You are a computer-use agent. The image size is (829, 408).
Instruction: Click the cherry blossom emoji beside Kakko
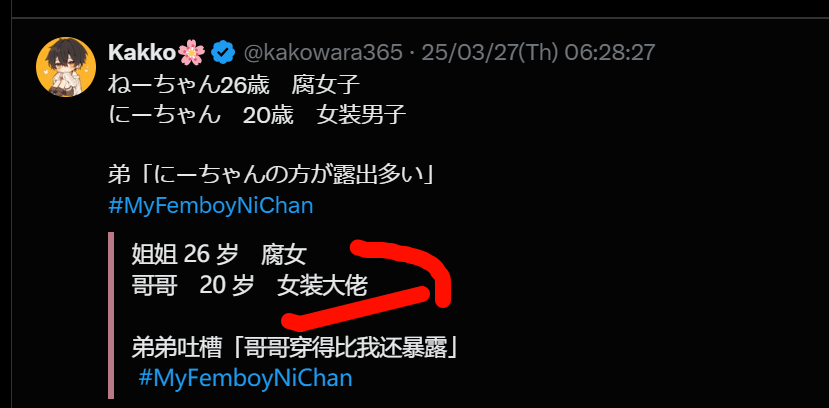(190, 52)
